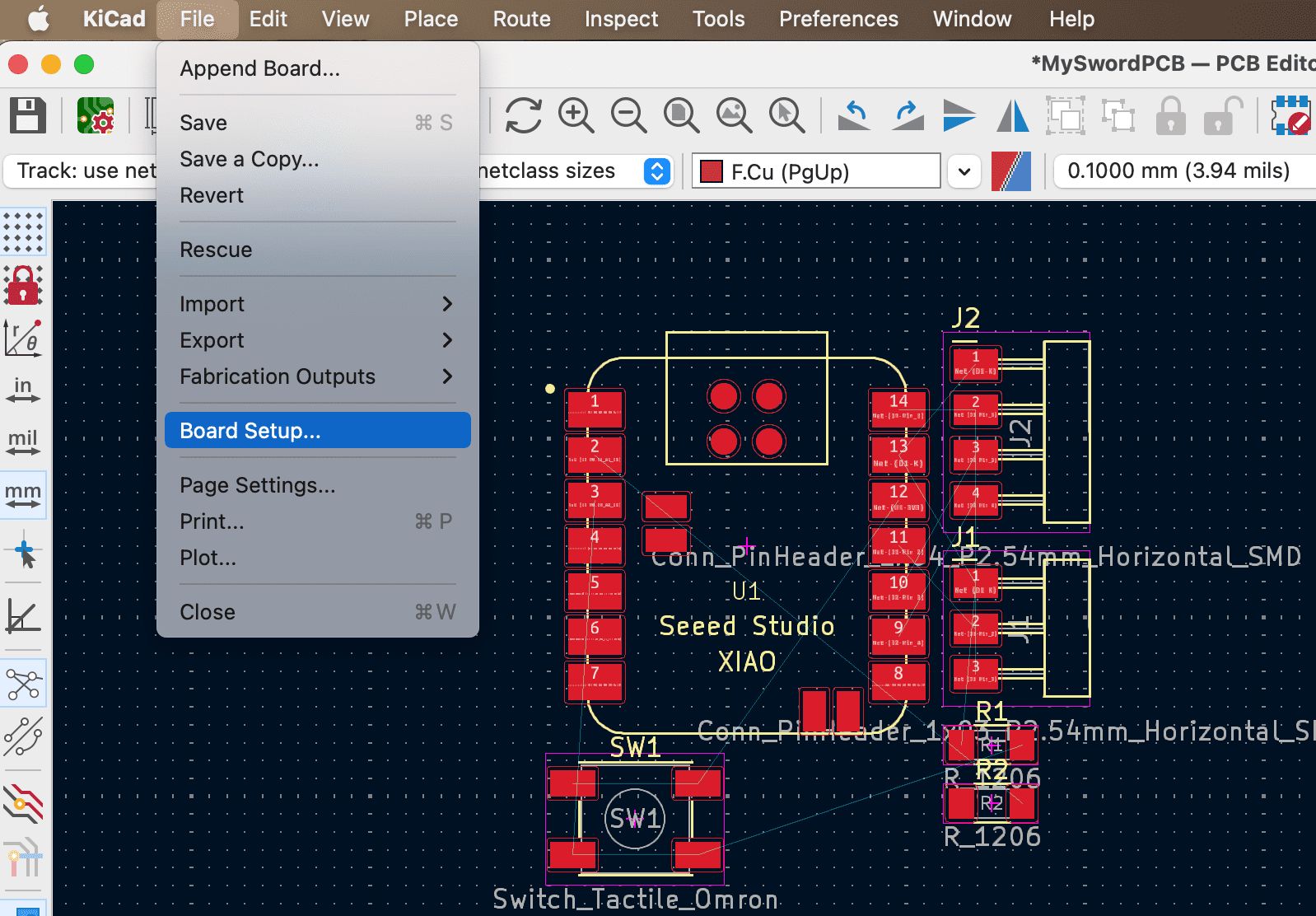
Task: Click Zoom to fit objects icon
Action: coord(735,115)
